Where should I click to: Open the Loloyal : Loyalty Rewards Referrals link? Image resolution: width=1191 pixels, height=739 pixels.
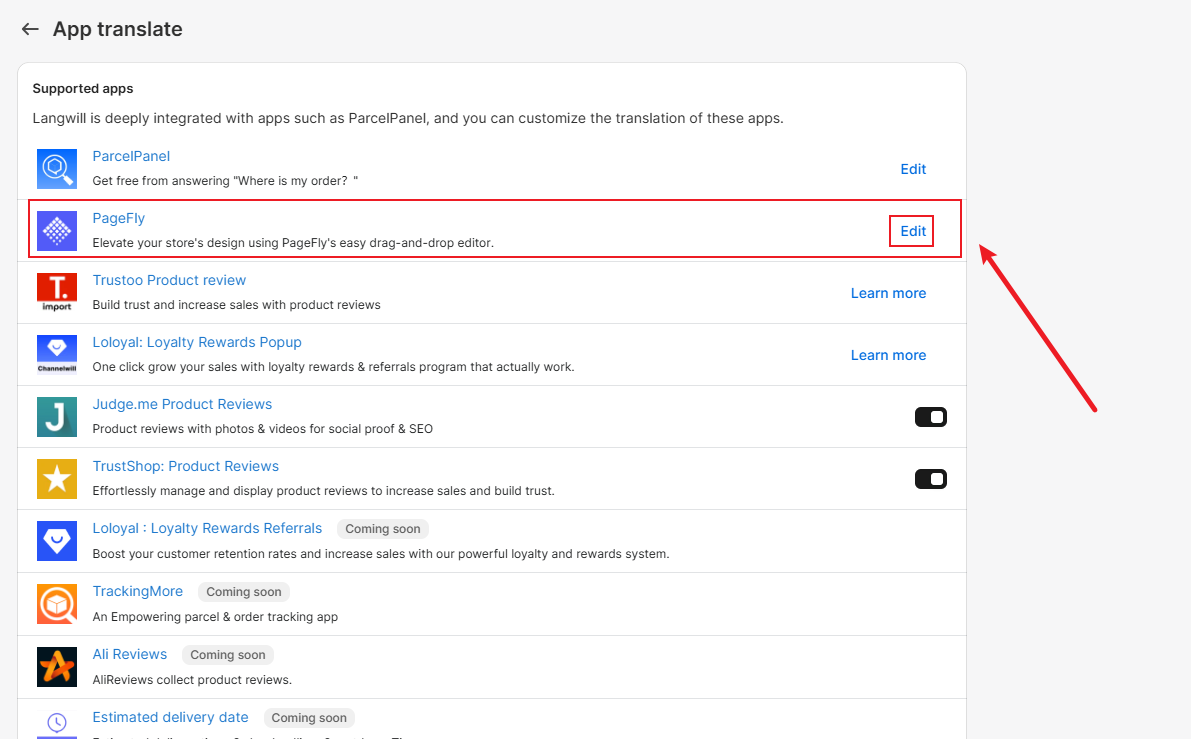(207, 529)
